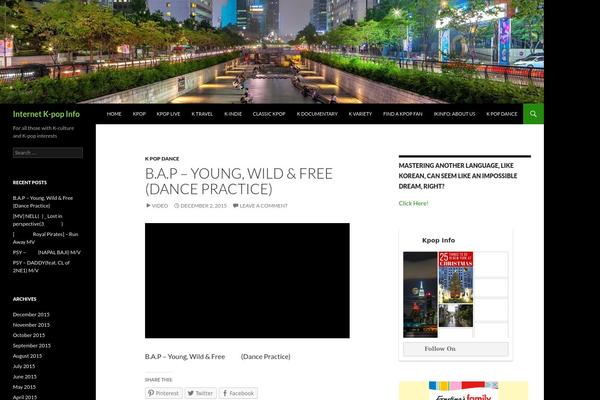Click the Video post format icon link

pos(157,206)
